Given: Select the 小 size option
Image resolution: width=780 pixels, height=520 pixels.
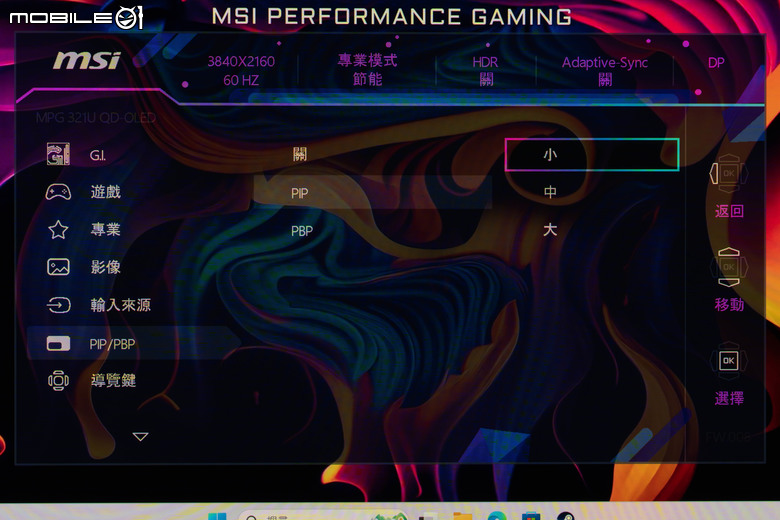Looking at the screenshot, I should click(592, 155).
